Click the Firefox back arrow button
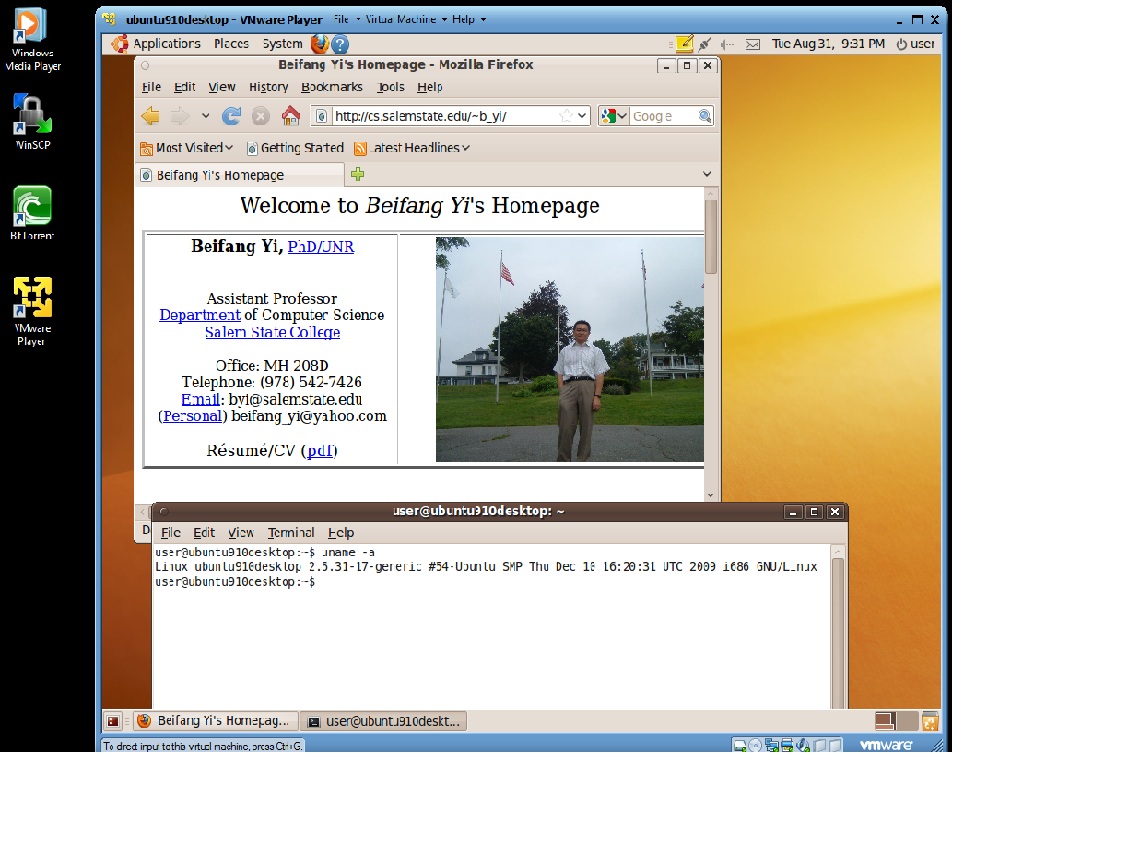 [x=150, y=116]
